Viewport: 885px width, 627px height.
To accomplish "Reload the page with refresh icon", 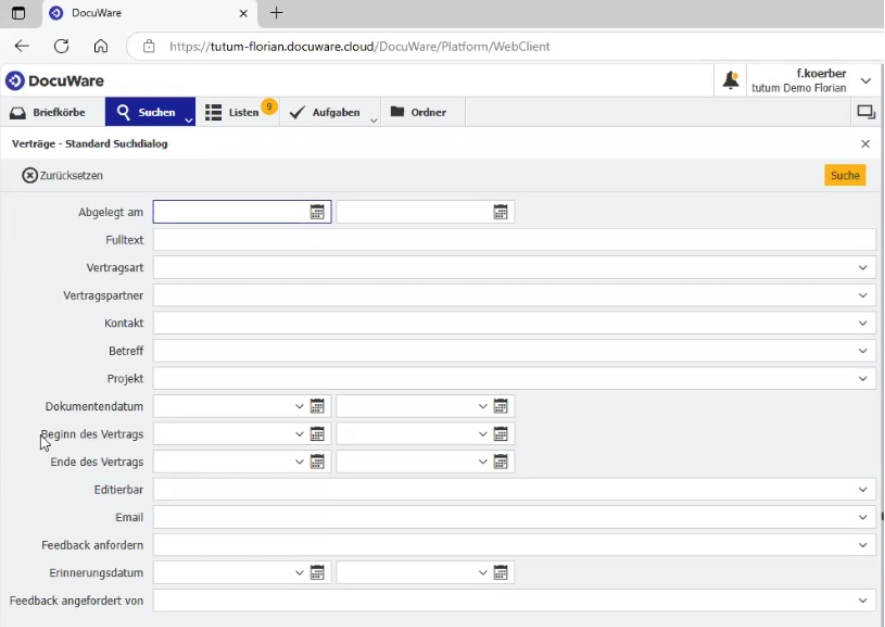I will tap(62, 46).
